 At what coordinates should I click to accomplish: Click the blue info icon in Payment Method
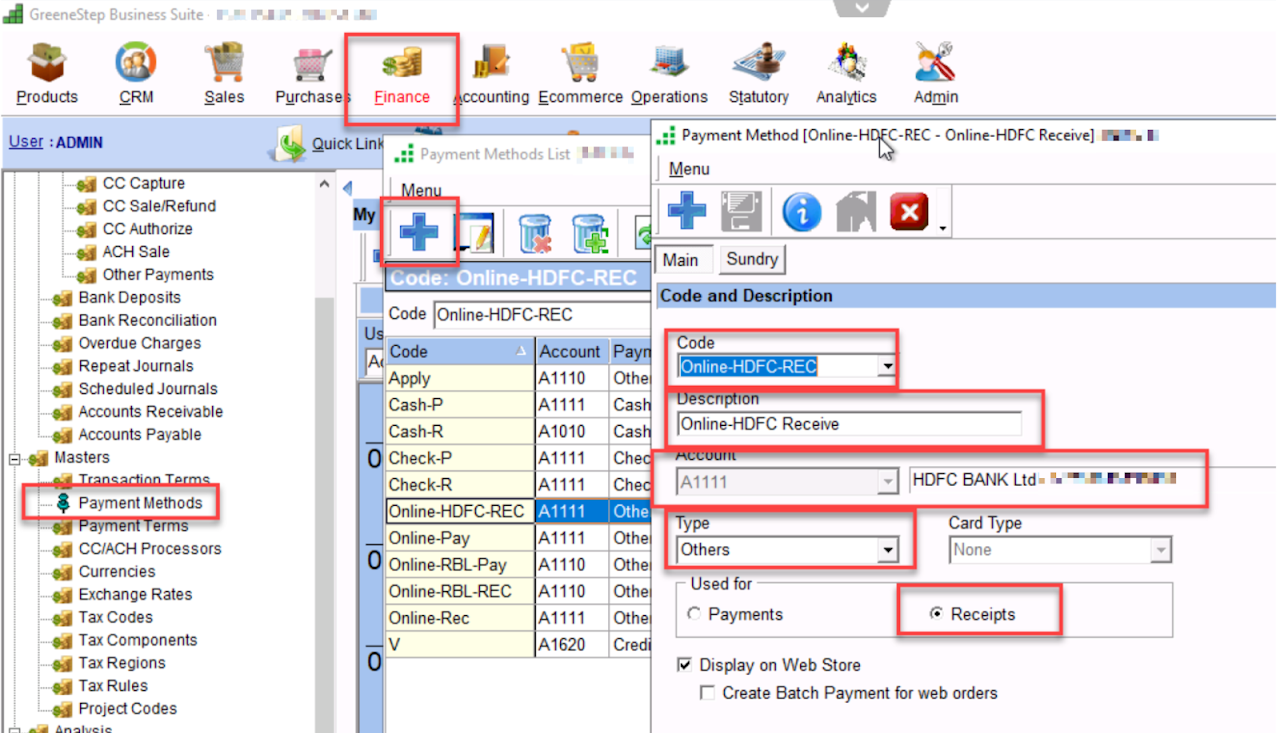click(801, 211)
